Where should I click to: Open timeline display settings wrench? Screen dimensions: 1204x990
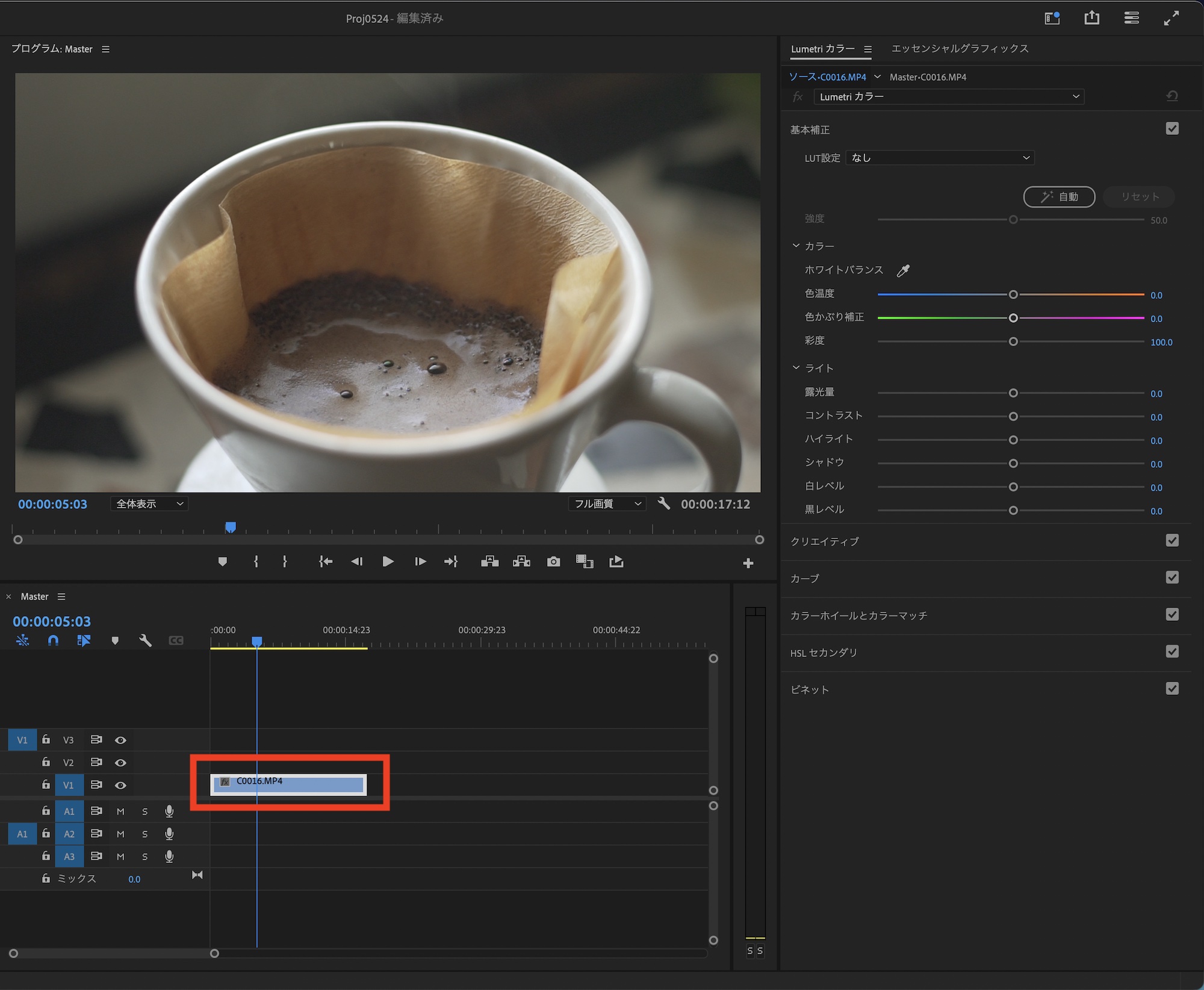coord(145,640)
